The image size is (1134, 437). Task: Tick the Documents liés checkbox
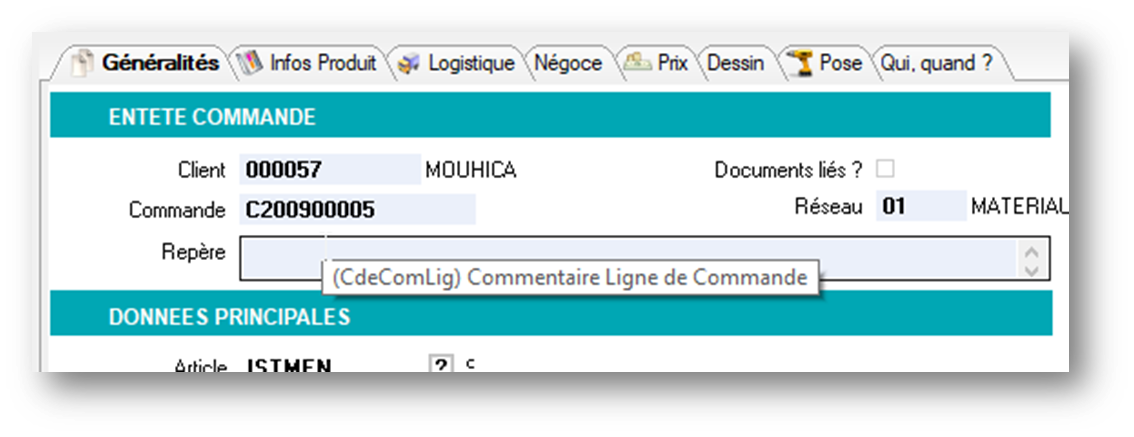884,169
